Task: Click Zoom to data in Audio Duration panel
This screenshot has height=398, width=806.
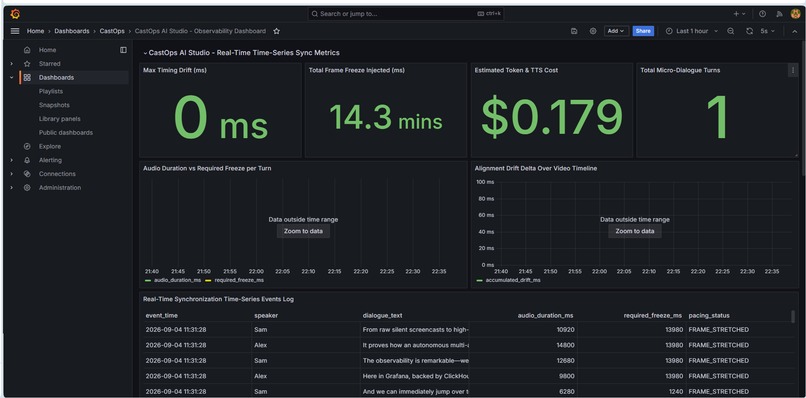Action: 303,231
